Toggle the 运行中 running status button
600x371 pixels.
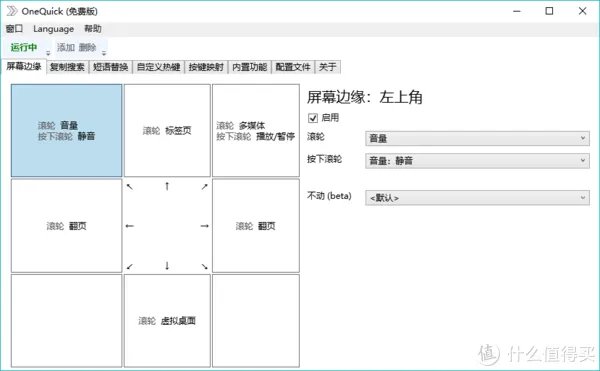point(24,47)
